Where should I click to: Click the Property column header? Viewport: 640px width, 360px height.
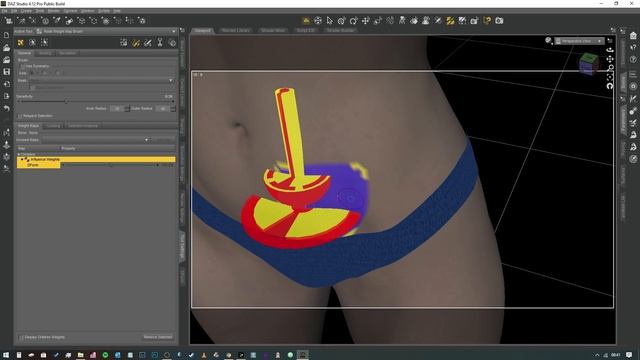pos(118,149)
